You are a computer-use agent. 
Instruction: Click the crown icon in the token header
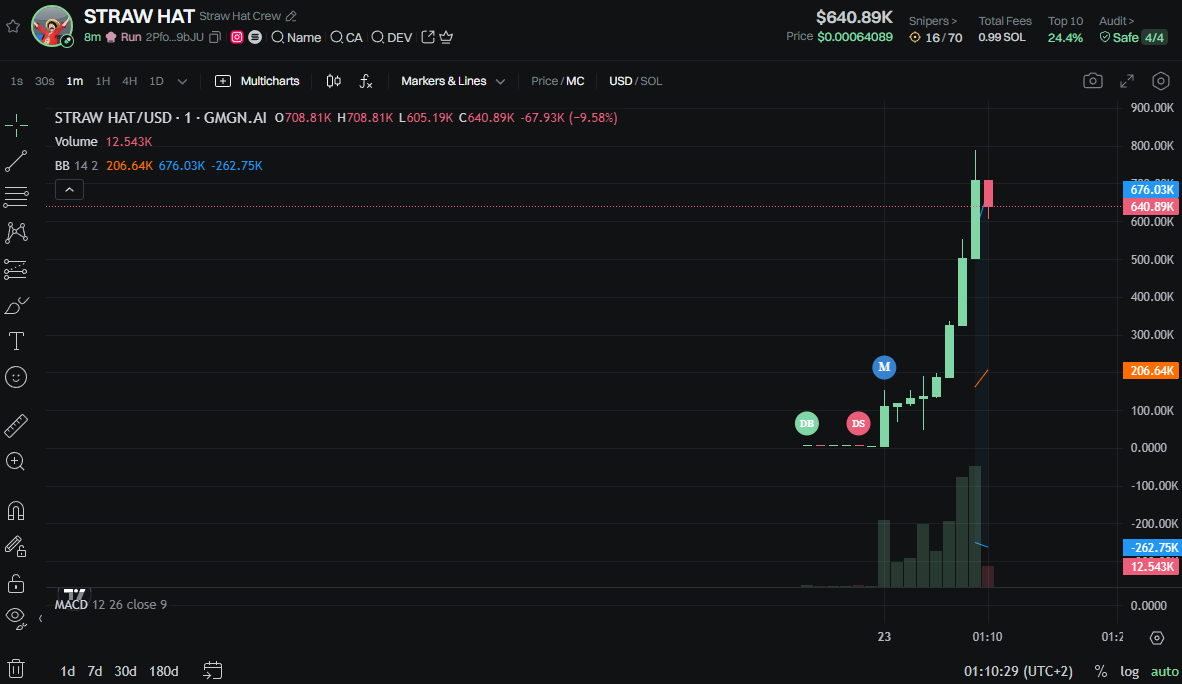446,37
